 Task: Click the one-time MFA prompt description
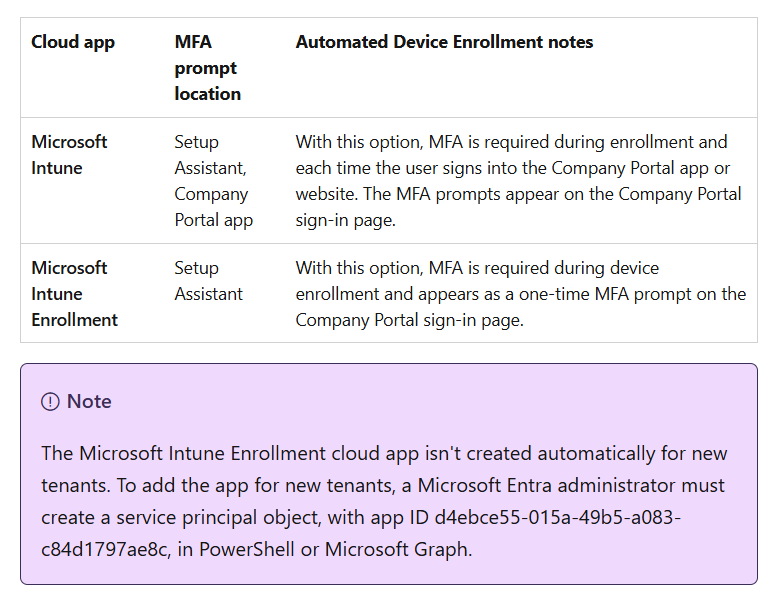[521, 294]
